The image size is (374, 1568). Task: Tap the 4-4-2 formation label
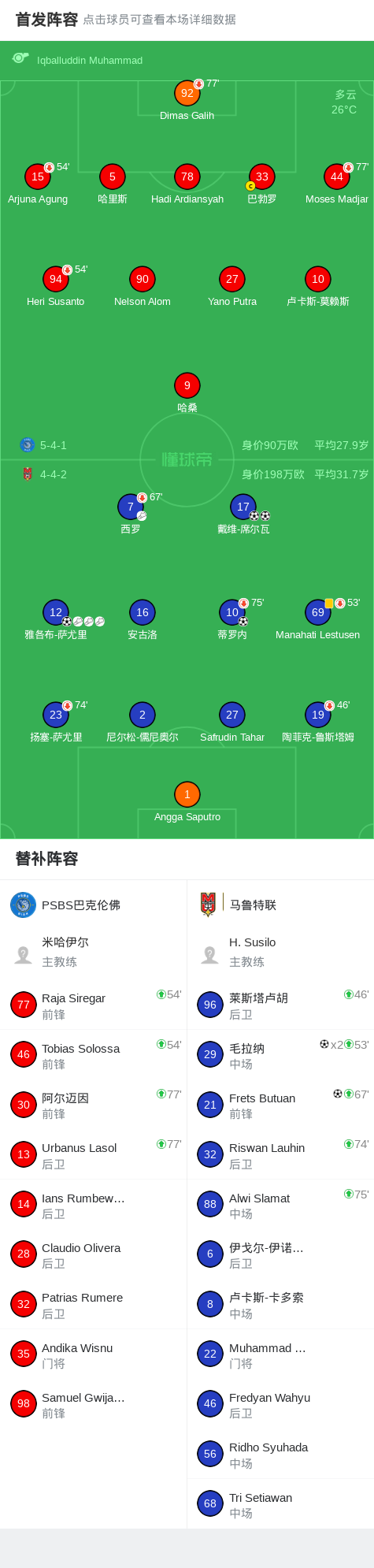point(54,474)
